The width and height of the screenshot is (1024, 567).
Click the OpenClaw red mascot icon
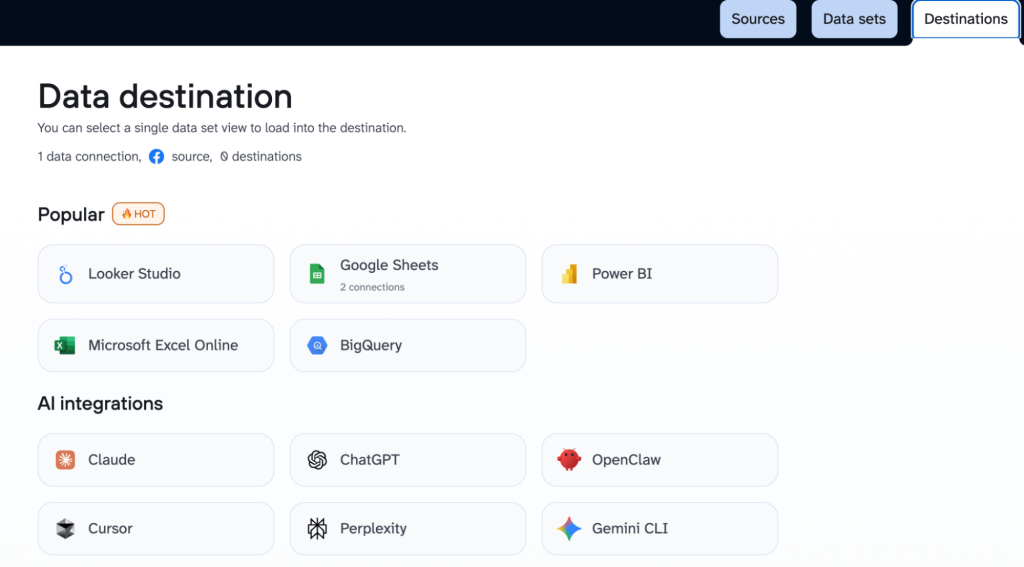[x=569, y=460]
